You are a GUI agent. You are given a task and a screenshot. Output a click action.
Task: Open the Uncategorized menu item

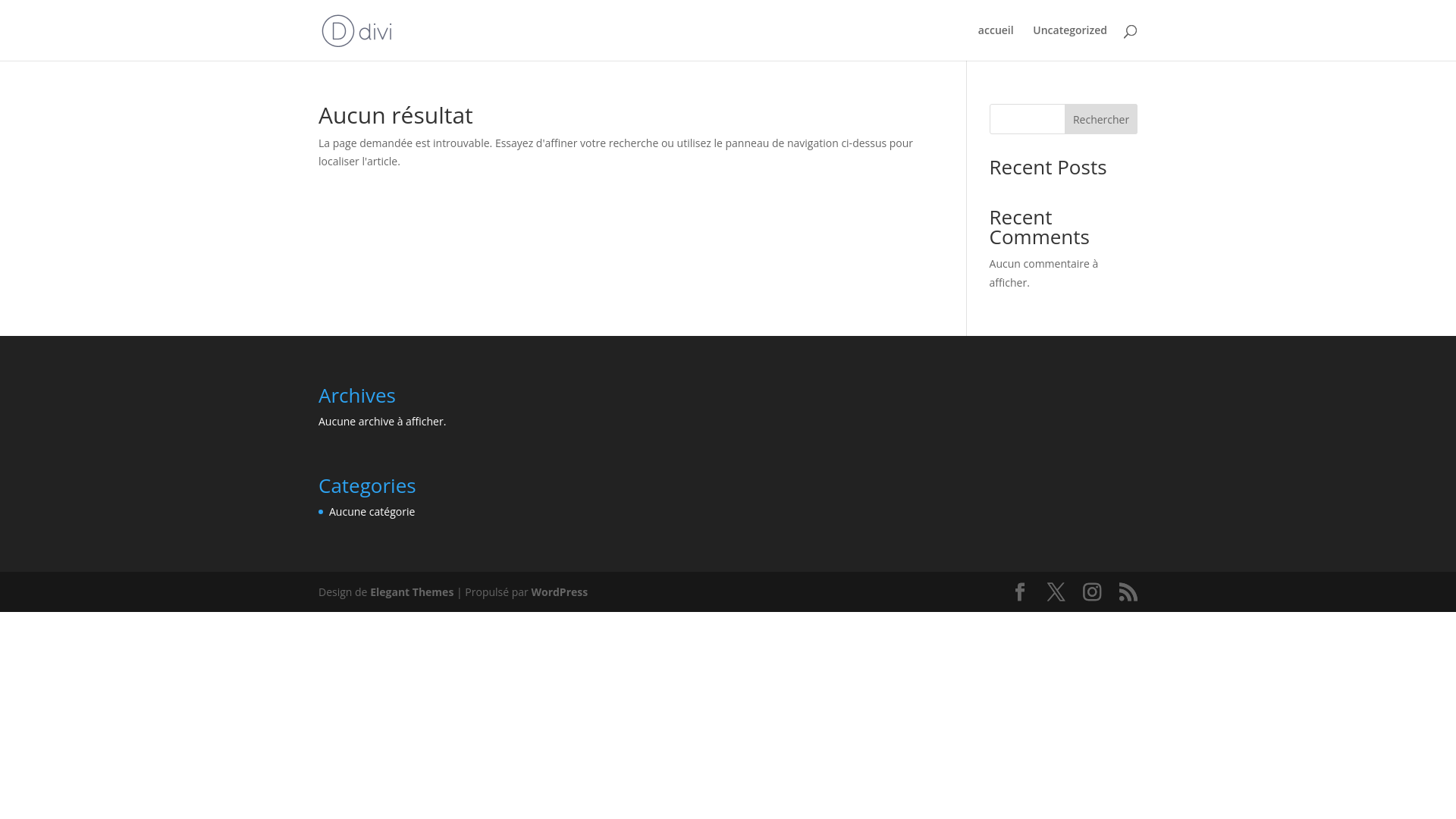pos(1069,30)
